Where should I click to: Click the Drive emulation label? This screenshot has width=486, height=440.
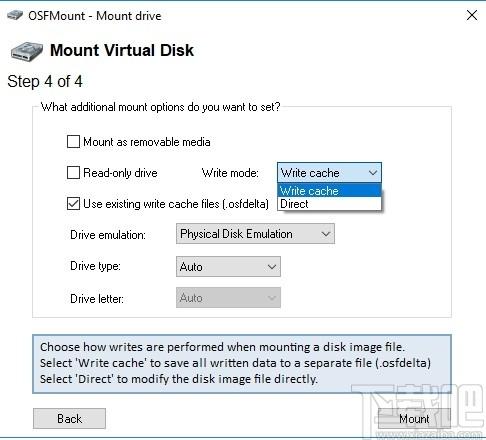point(108,235)
